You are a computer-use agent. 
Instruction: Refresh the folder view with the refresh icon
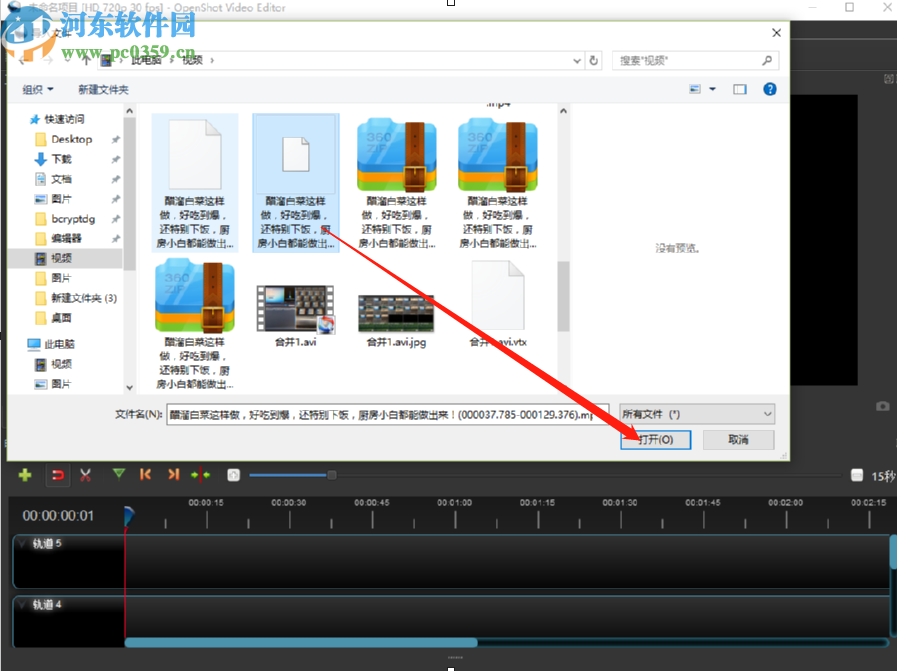pyautogui.click(x=594, y=60)
